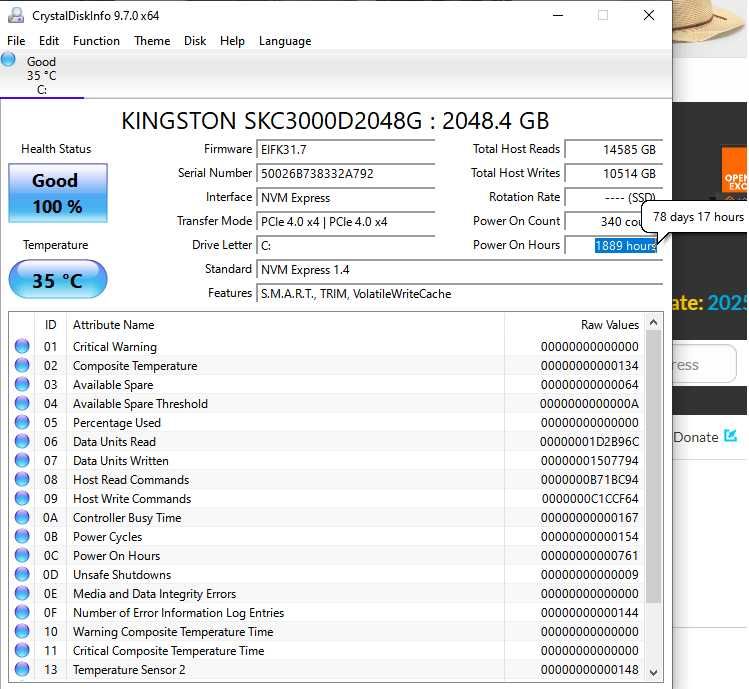Click status orb for Percentage Used row
The height and width of the screenshot is (689, 749).
(22, 422)
